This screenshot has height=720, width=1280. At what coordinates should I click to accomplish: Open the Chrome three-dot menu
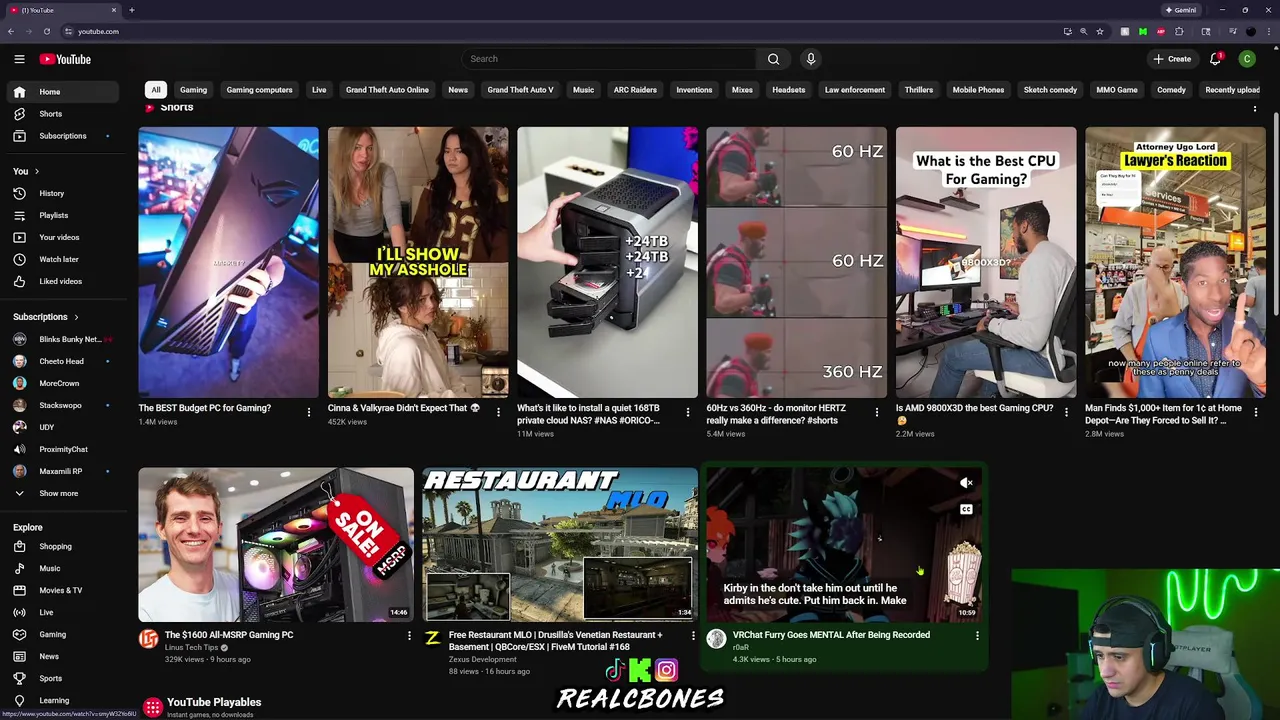pyautogui.click(x=1270, y=32)
